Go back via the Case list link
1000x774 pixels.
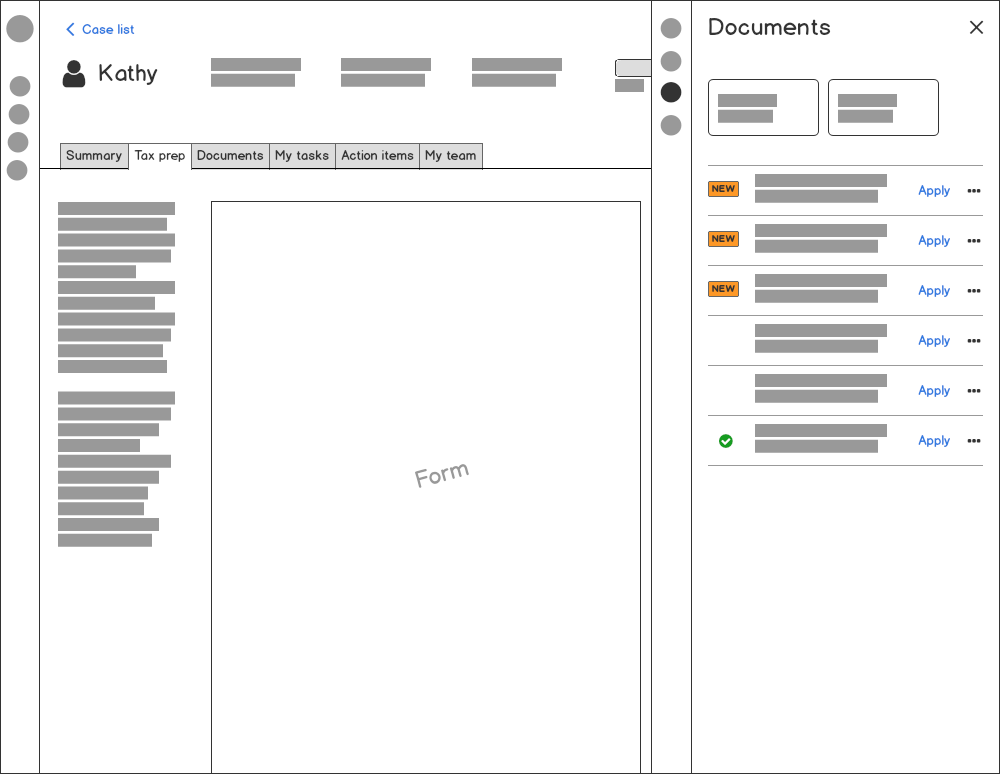click(x=100, y=29)
